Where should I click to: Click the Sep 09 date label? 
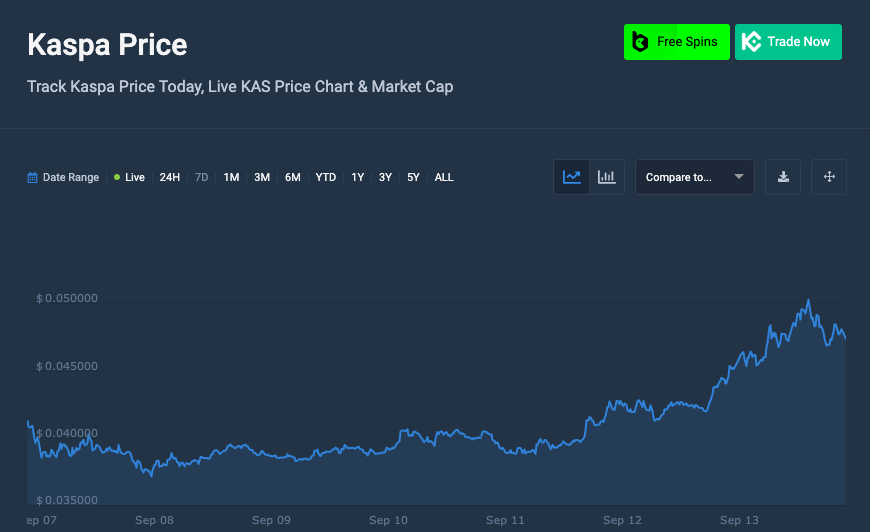(x=271, y=520)
